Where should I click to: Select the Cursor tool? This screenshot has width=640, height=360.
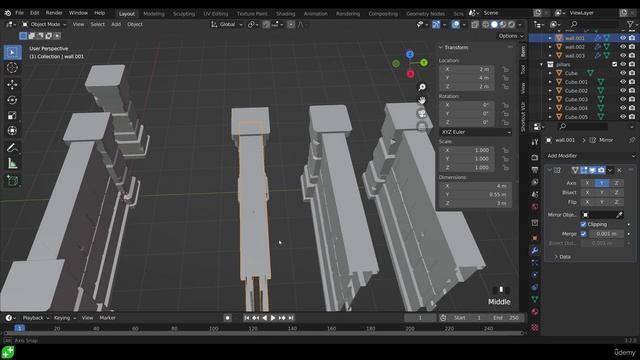click(x=12, y=68)
